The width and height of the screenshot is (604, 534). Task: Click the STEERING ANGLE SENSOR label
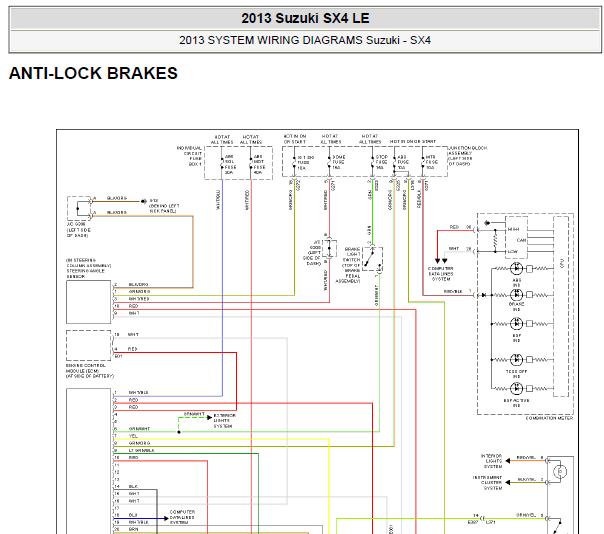click(88, 268)
